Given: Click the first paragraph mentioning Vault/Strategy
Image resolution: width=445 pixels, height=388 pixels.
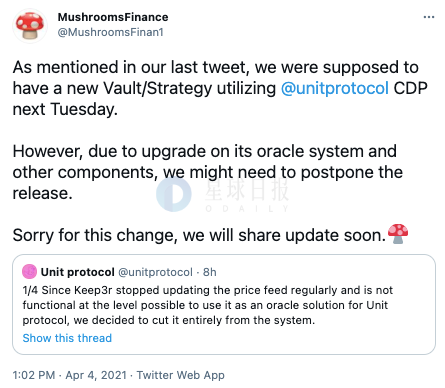Looking at the screenshot, I should [220, 88].
